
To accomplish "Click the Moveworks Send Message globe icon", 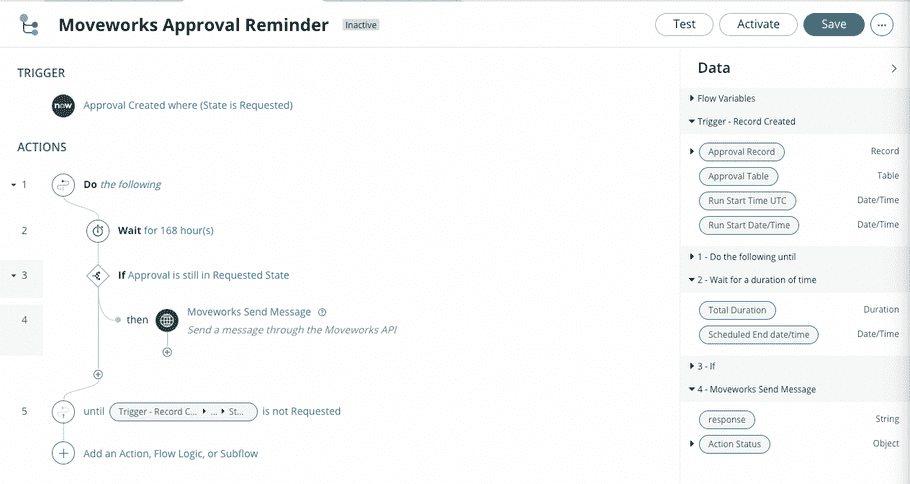I will click(167, 320).
